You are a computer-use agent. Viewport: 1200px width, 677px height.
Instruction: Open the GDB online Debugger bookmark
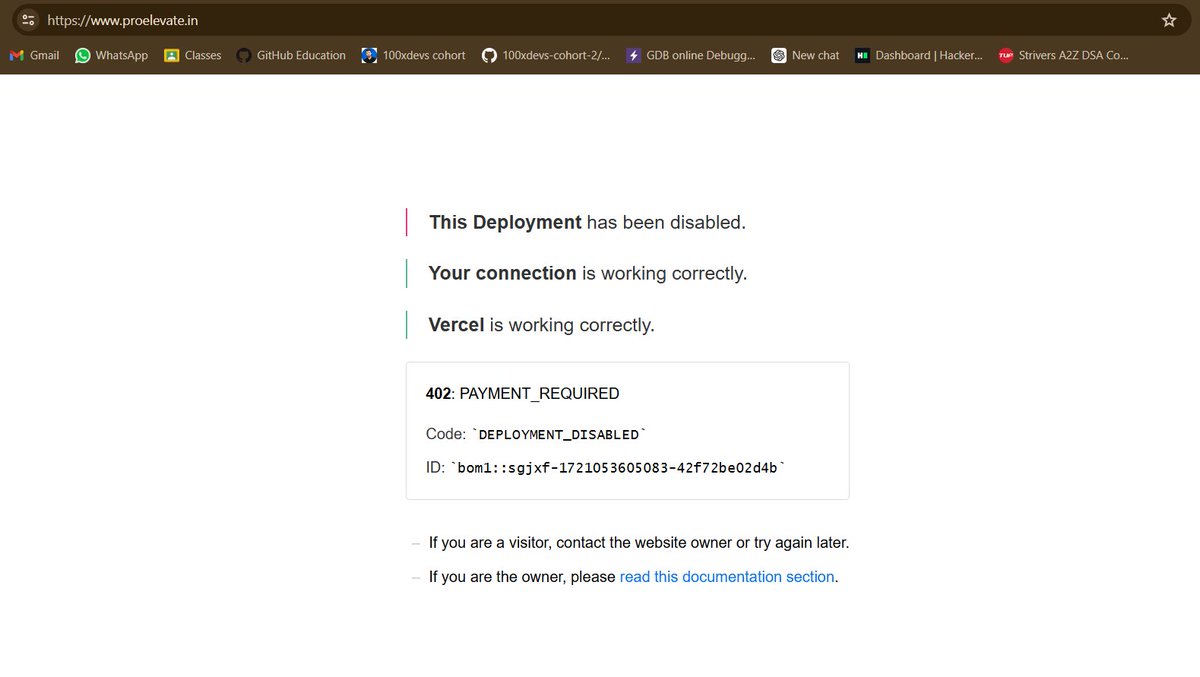click(x=691, y=56)
